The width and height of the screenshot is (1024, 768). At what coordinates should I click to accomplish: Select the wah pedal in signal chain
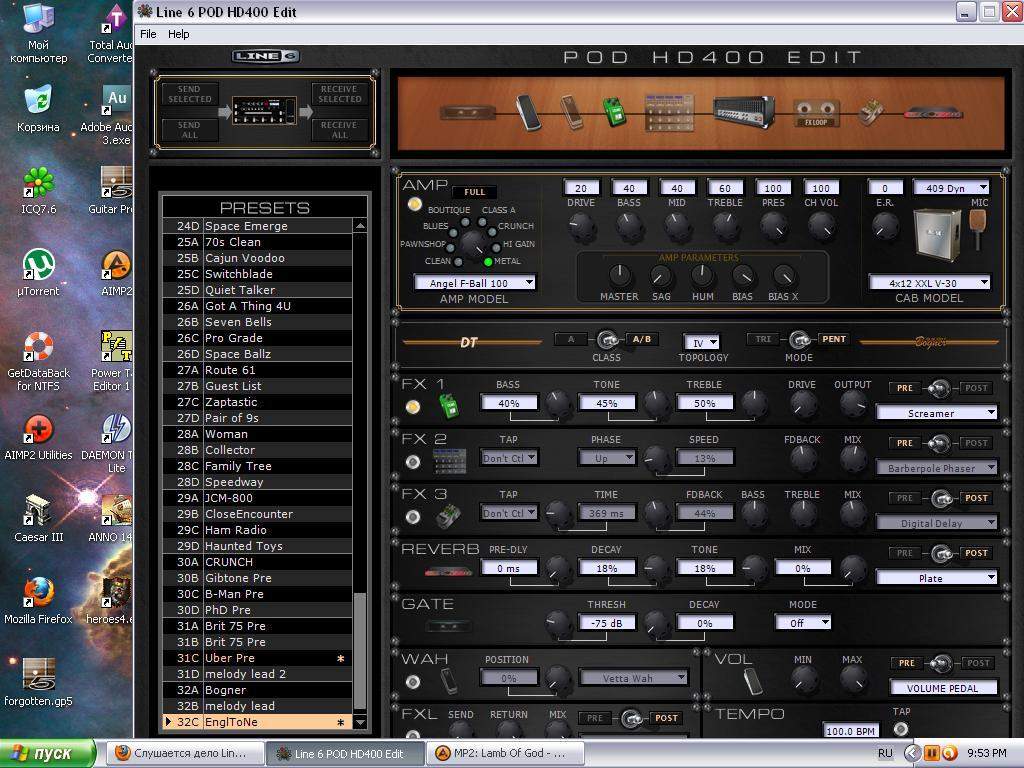pos(528,112)
